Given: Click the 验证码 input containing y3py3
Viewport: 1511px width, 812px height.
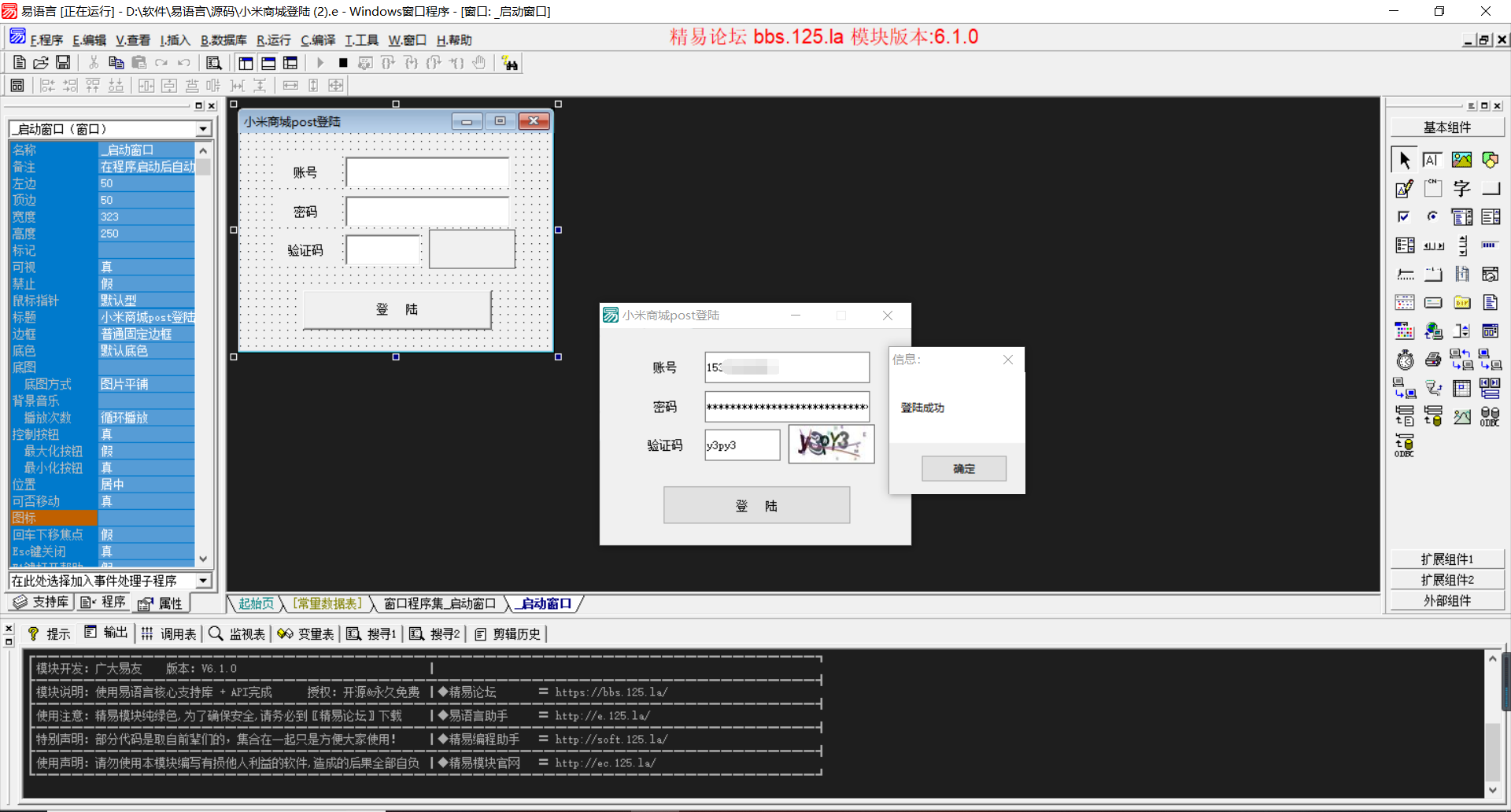Looking at the screenshot, I should tap(742, 445).
